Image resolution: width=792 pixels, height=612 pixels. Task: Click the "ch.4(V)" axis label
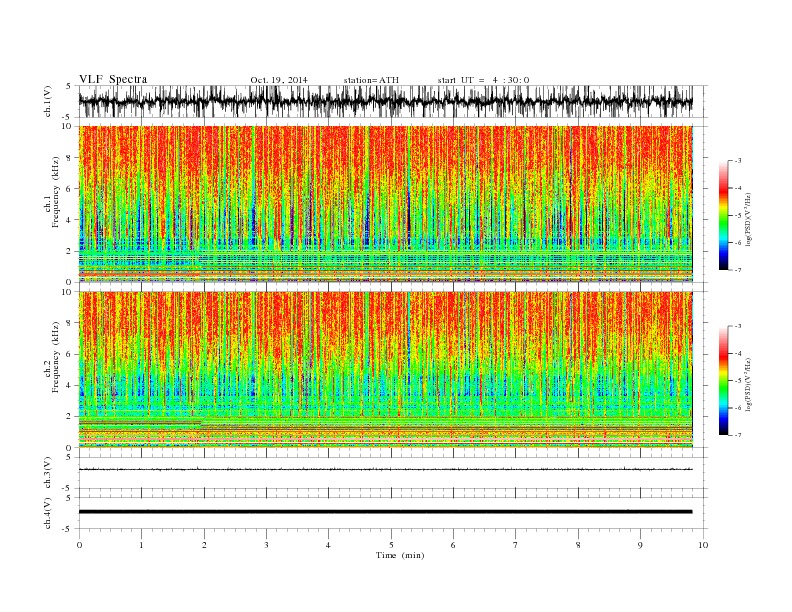48,513
